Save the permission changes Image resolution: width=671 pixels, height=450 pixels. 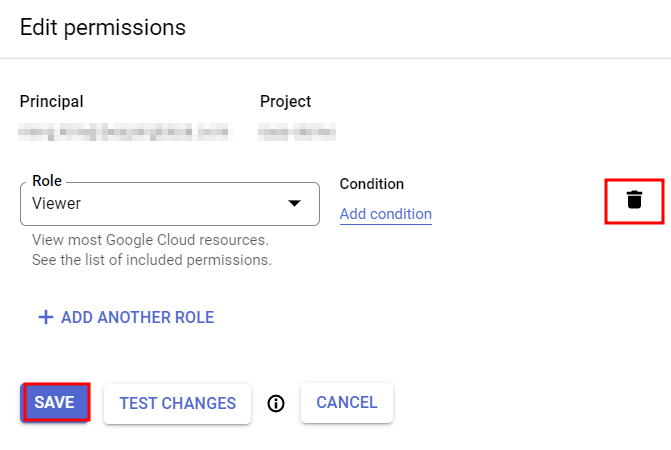pyautogui.click(x=55, y=402)
